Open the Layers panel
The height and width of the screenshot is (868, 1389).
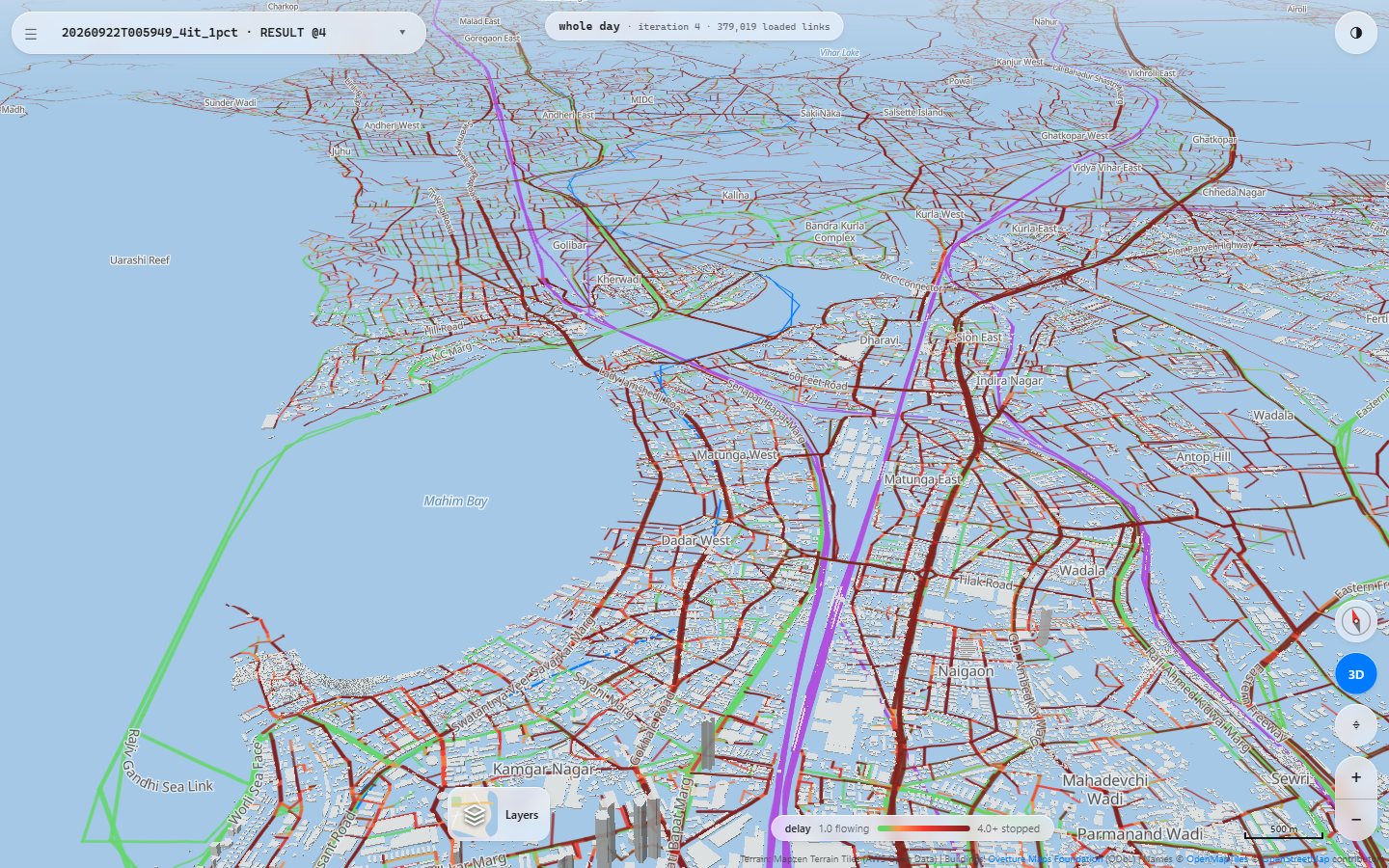tap(500, 815)
